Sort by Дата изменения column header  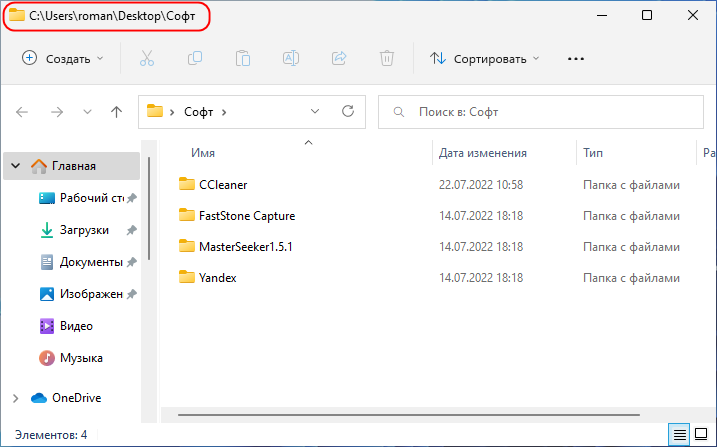pos(483,153)
